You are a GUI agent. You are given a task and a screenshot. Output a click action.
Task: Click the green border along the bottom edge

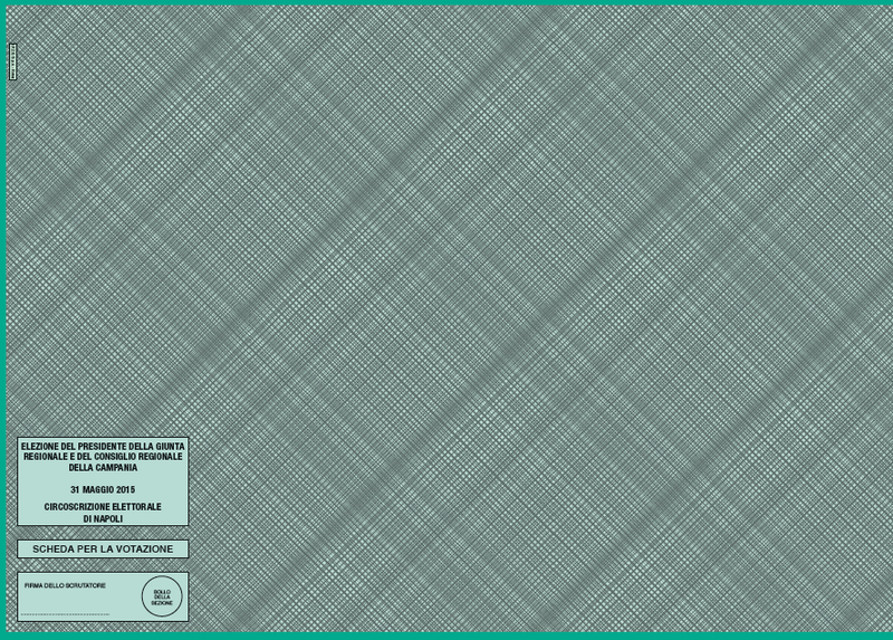point(446,636)
